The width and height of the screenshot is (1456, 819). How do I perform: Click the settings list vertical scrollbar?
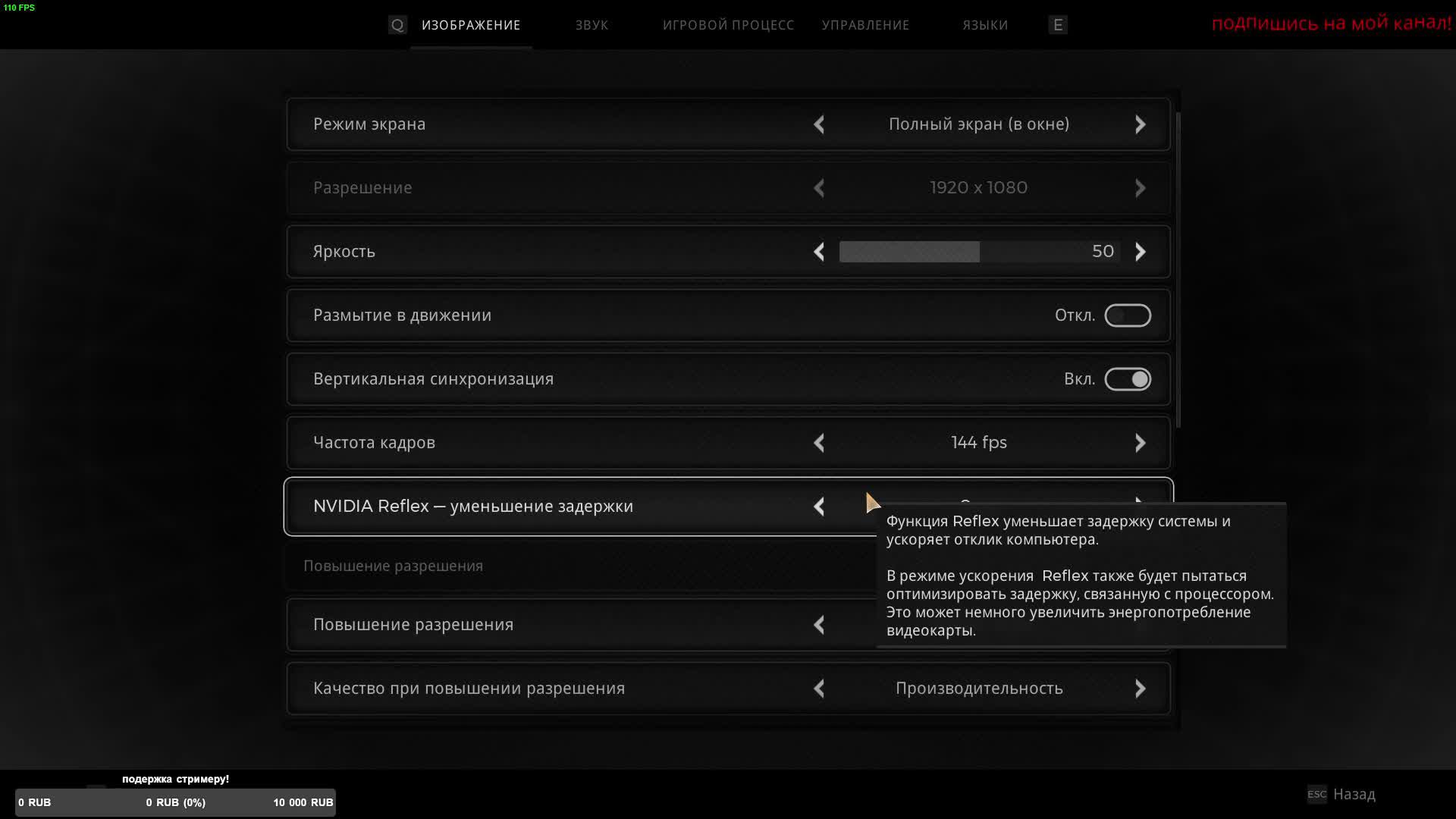click(x=1178, y=269)
